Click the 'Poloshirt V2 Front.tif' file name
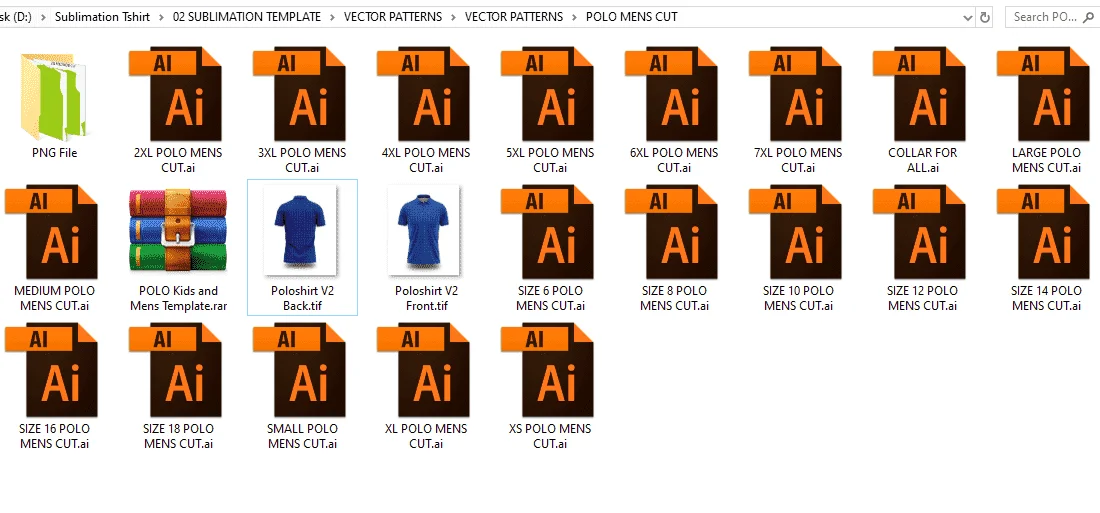The height and width of the screenshot is (513, 1100). tap(426, 298)
